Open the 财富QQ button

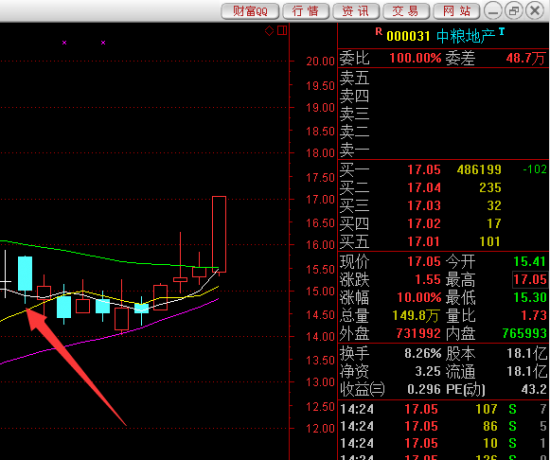tap(250, 11)
